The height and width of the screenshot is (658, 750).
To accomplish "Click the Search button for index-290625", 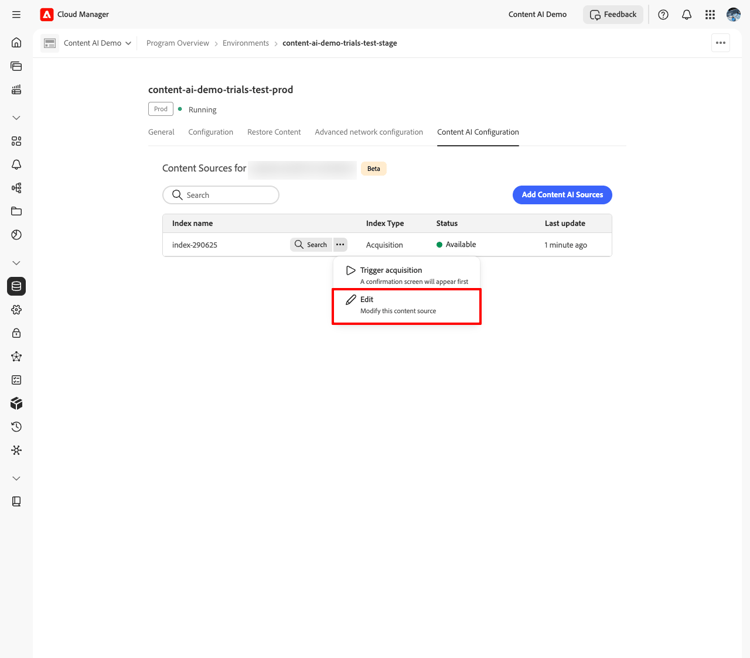I will pos(311,244).
